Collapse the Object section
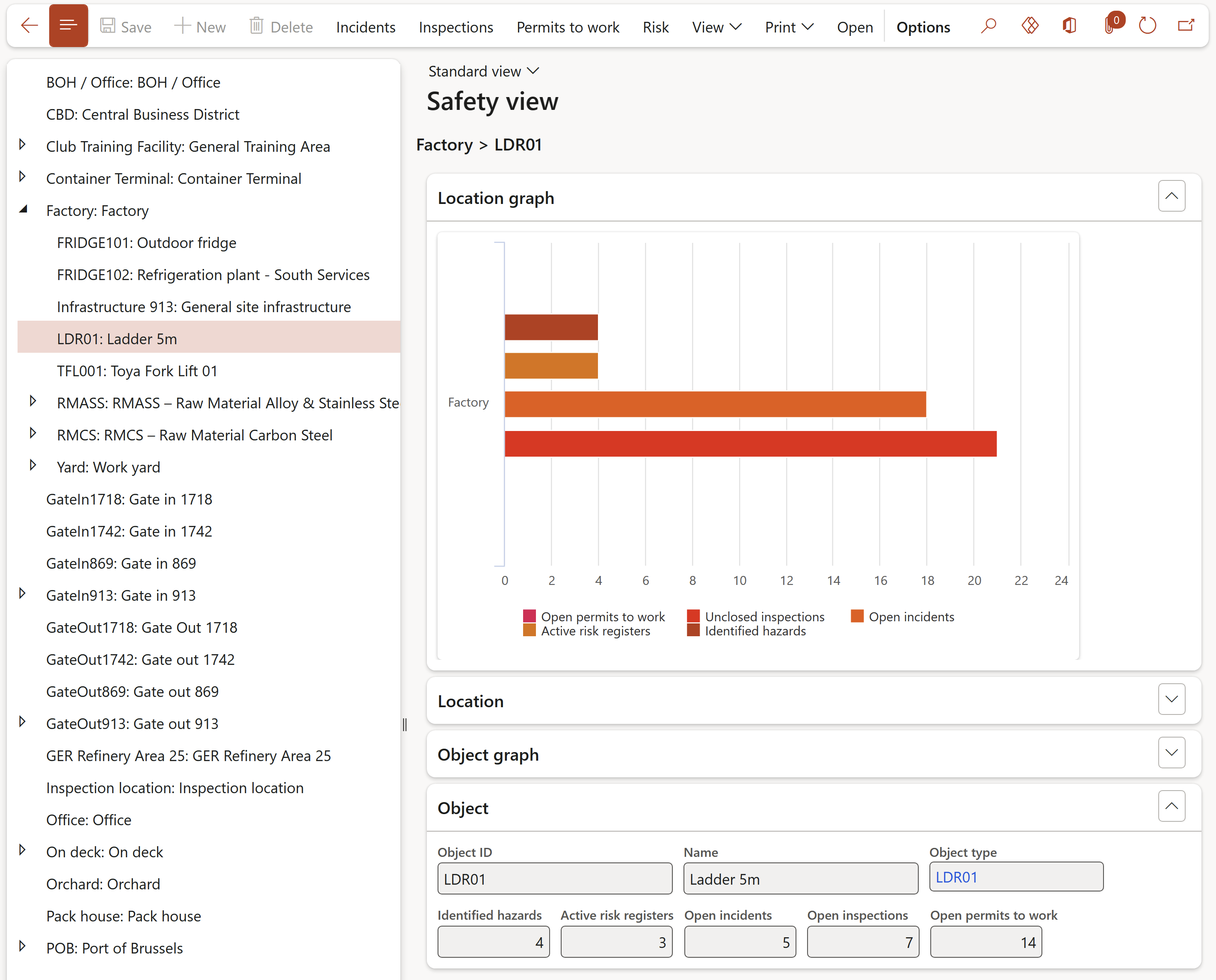Viewport: 1216px width, 980px height. point(1172,806)
